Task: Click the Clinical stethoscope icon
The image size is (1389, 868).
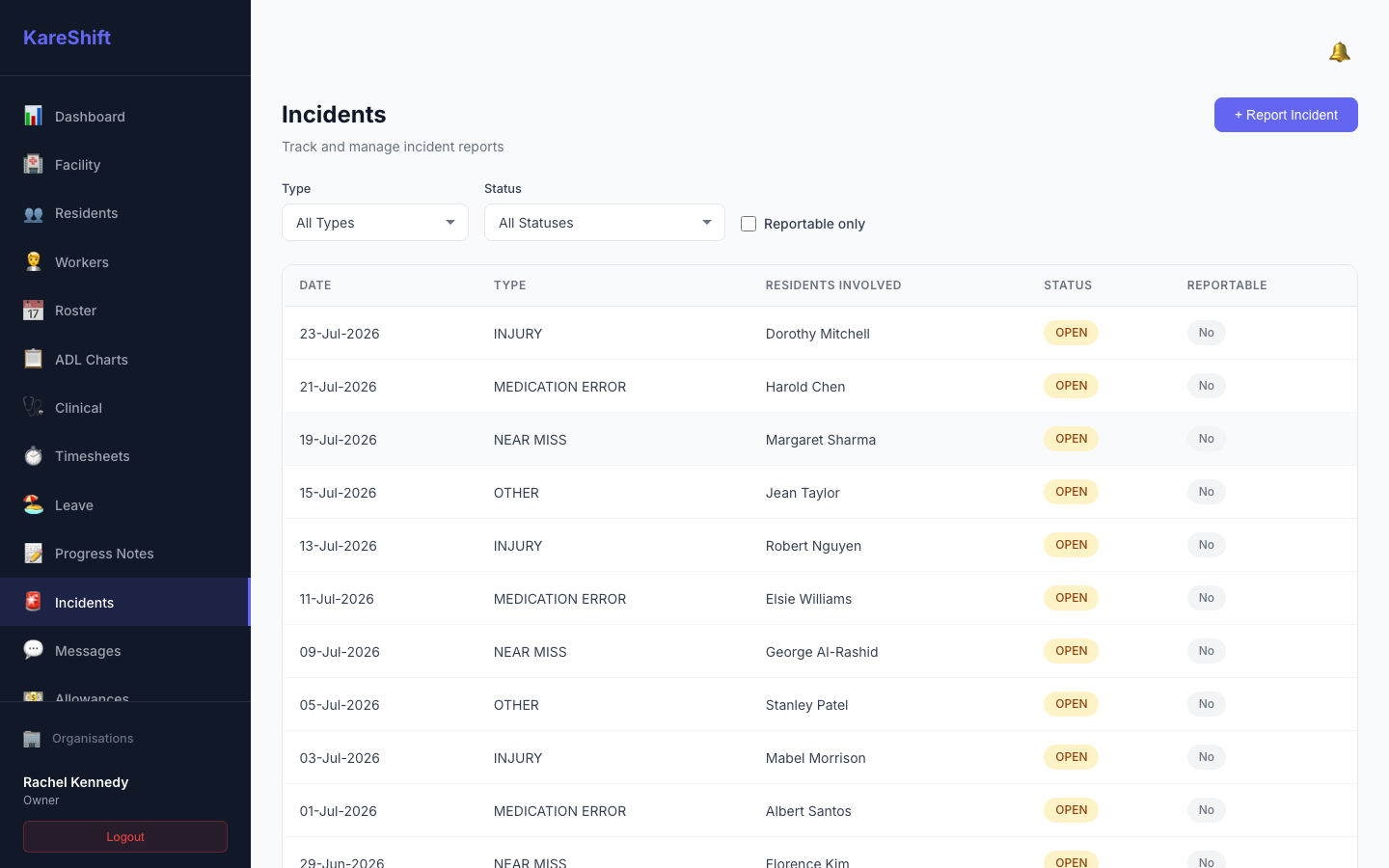Action: (x=33, y=407)
